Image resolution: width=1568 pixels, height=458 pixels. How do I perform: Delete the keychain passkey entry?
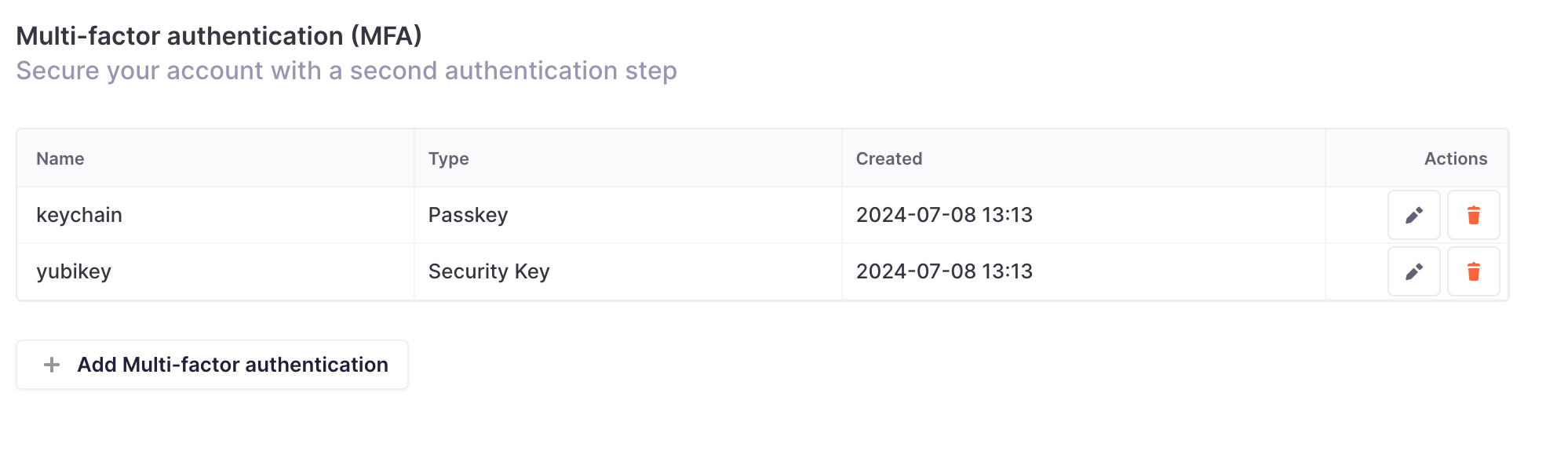coord(1473,215)
